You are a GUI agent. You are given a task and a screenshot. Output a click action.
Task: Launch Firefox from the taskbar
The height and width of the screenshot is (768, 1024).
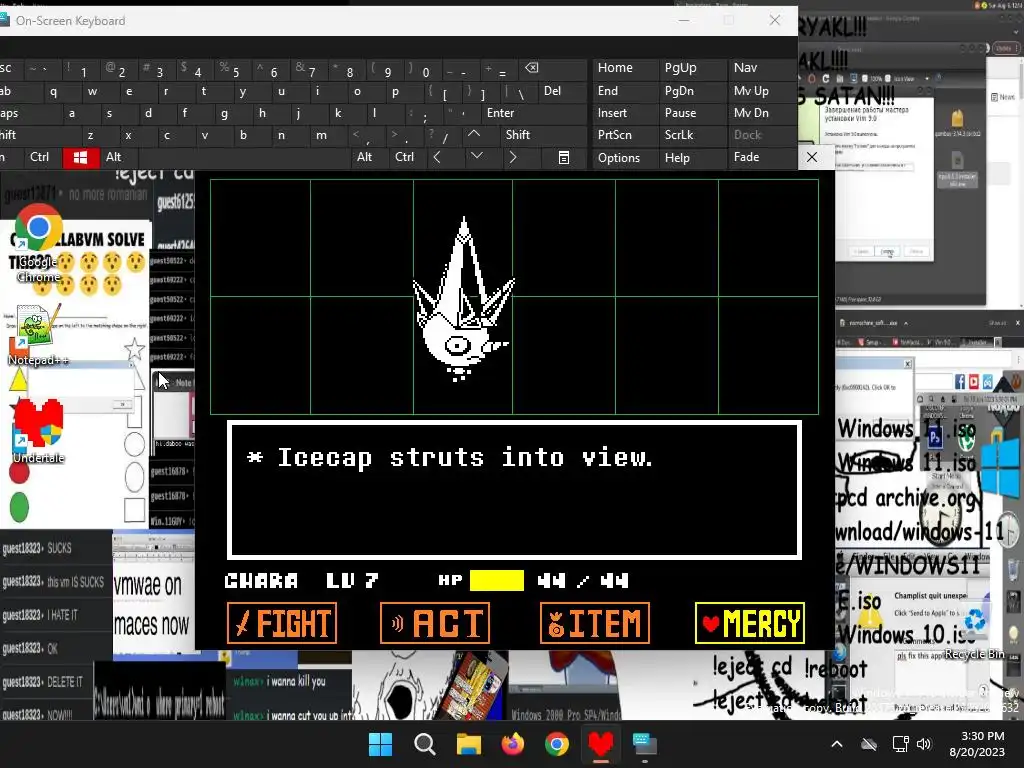513,744
